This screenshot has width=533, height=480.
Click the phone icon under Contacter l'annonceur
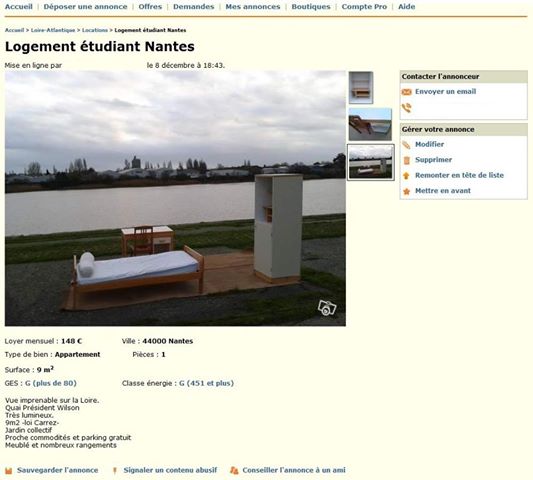pyautogui.click(x=407, y=108)
